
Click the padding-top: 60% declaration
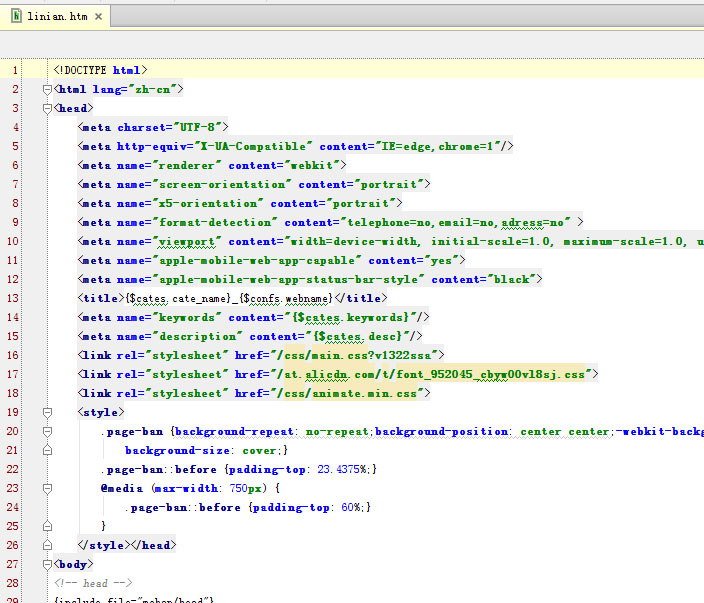[x=309, y=508]
